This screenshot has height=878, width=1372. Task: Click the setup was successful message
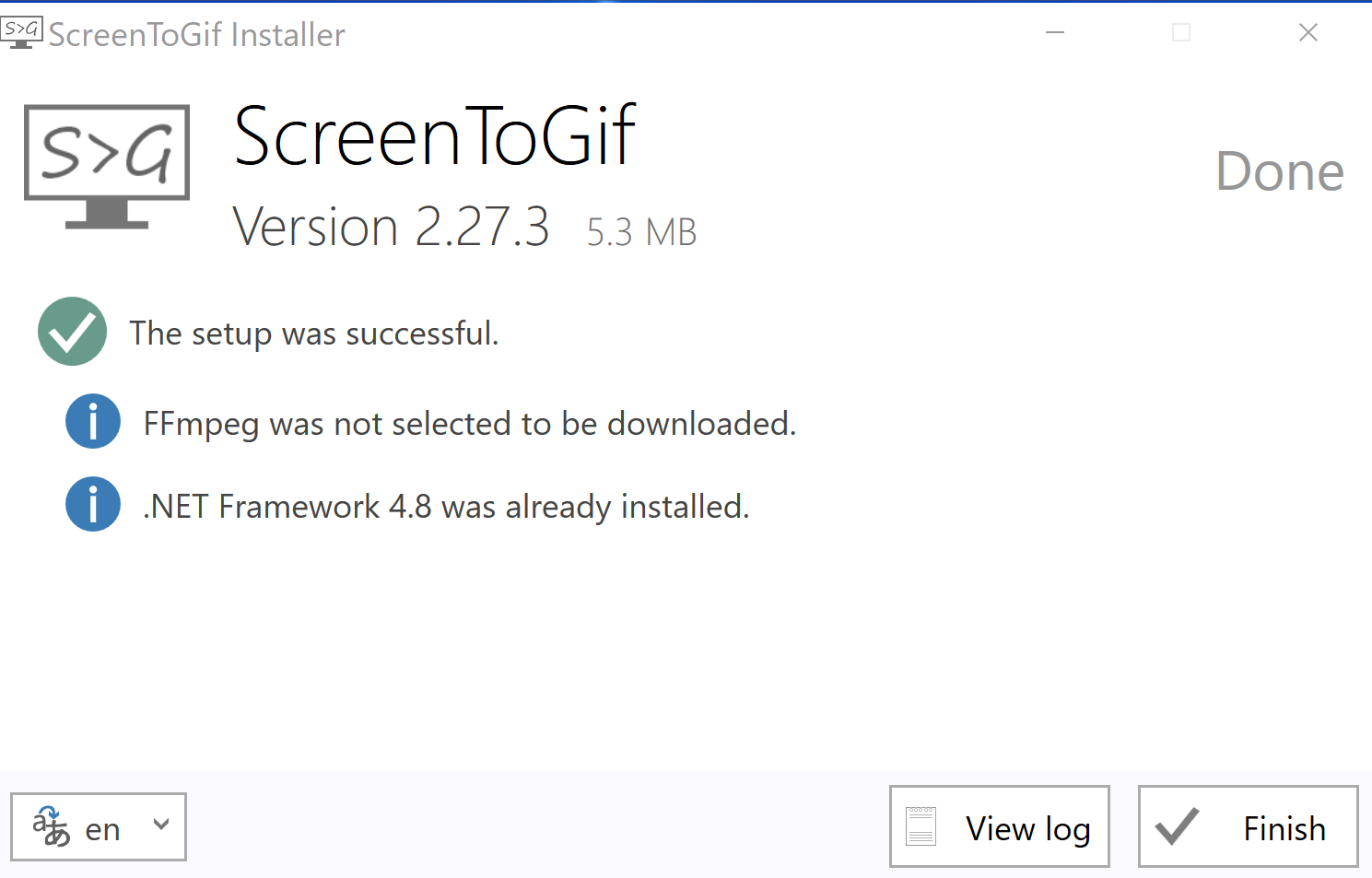click(x=313, y=333)
